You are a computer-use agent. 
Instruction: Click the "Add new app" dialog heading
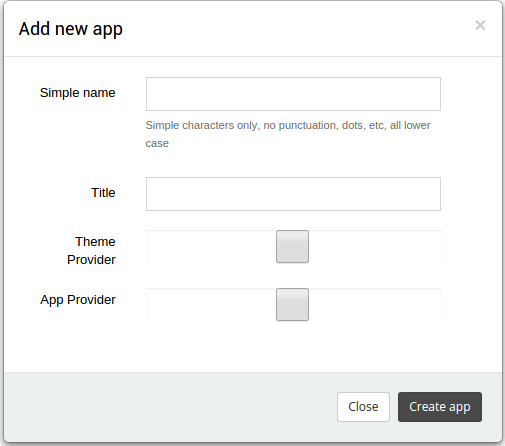coord(71,29)
